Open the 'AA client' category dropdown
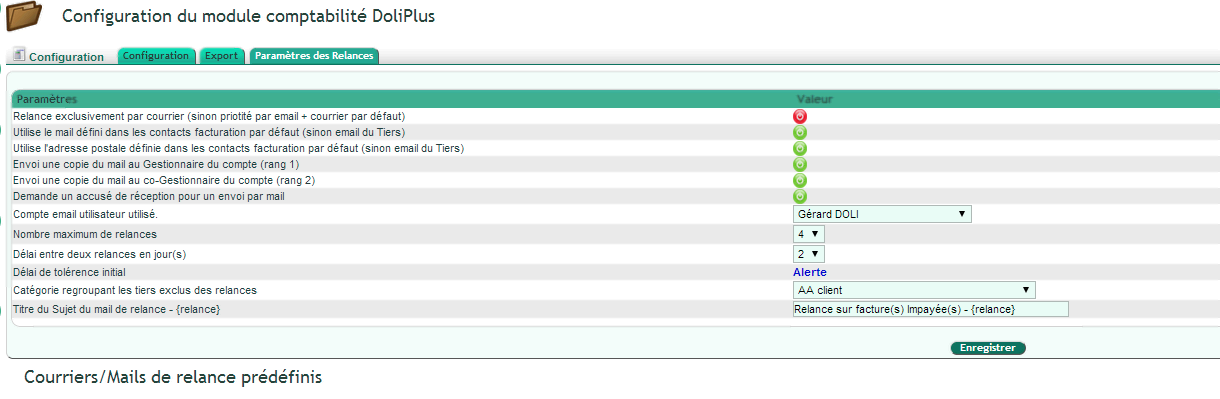The image size is (1220, 399). coord(914,290)
